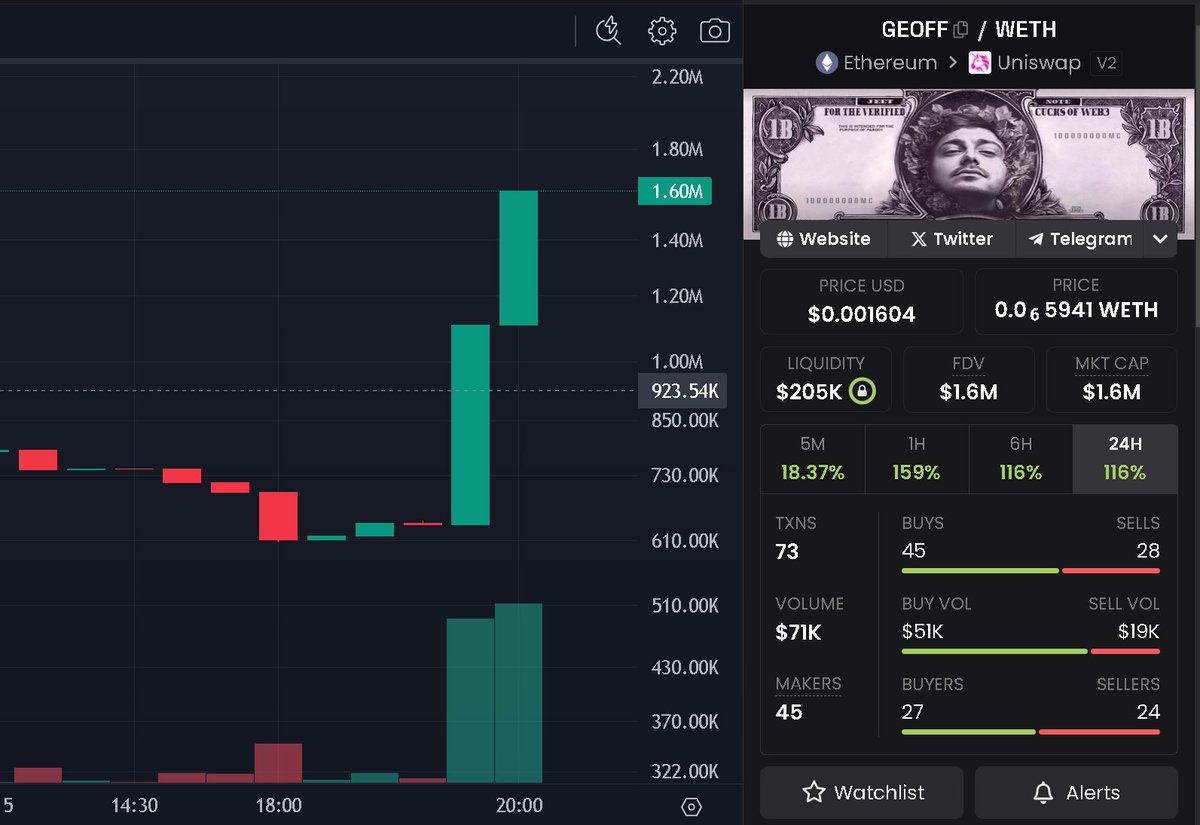Image resolution: width=1200 pixels, height=825 pixels.
Task: Click the WETH price 5941 box
Action: 1076,301
